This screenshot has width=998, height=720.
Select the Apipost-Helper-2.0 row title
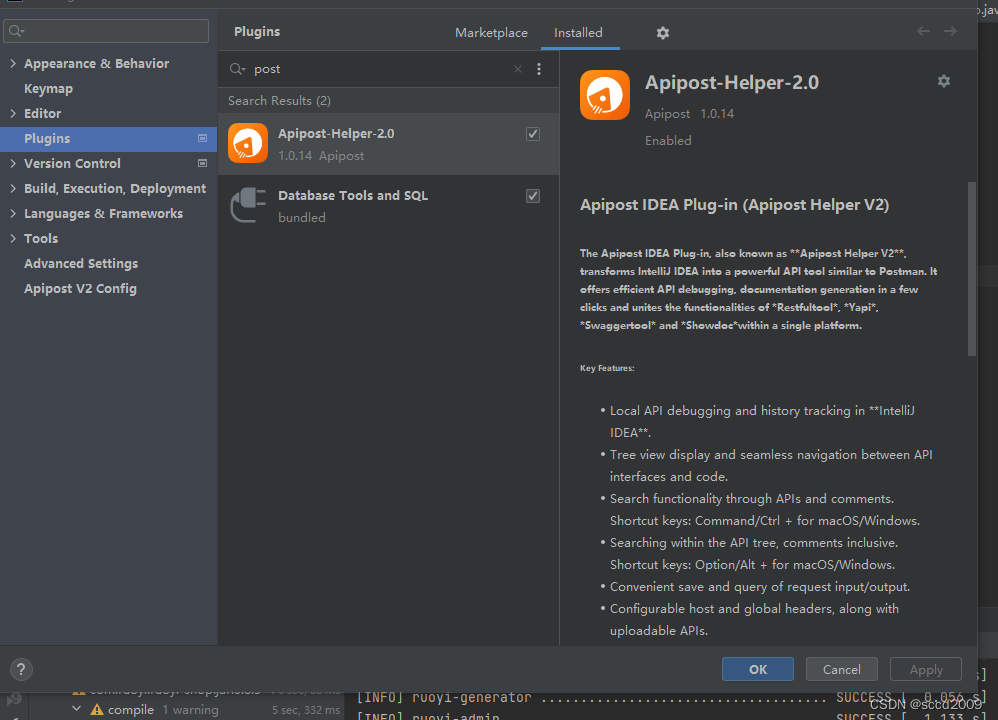336,134
